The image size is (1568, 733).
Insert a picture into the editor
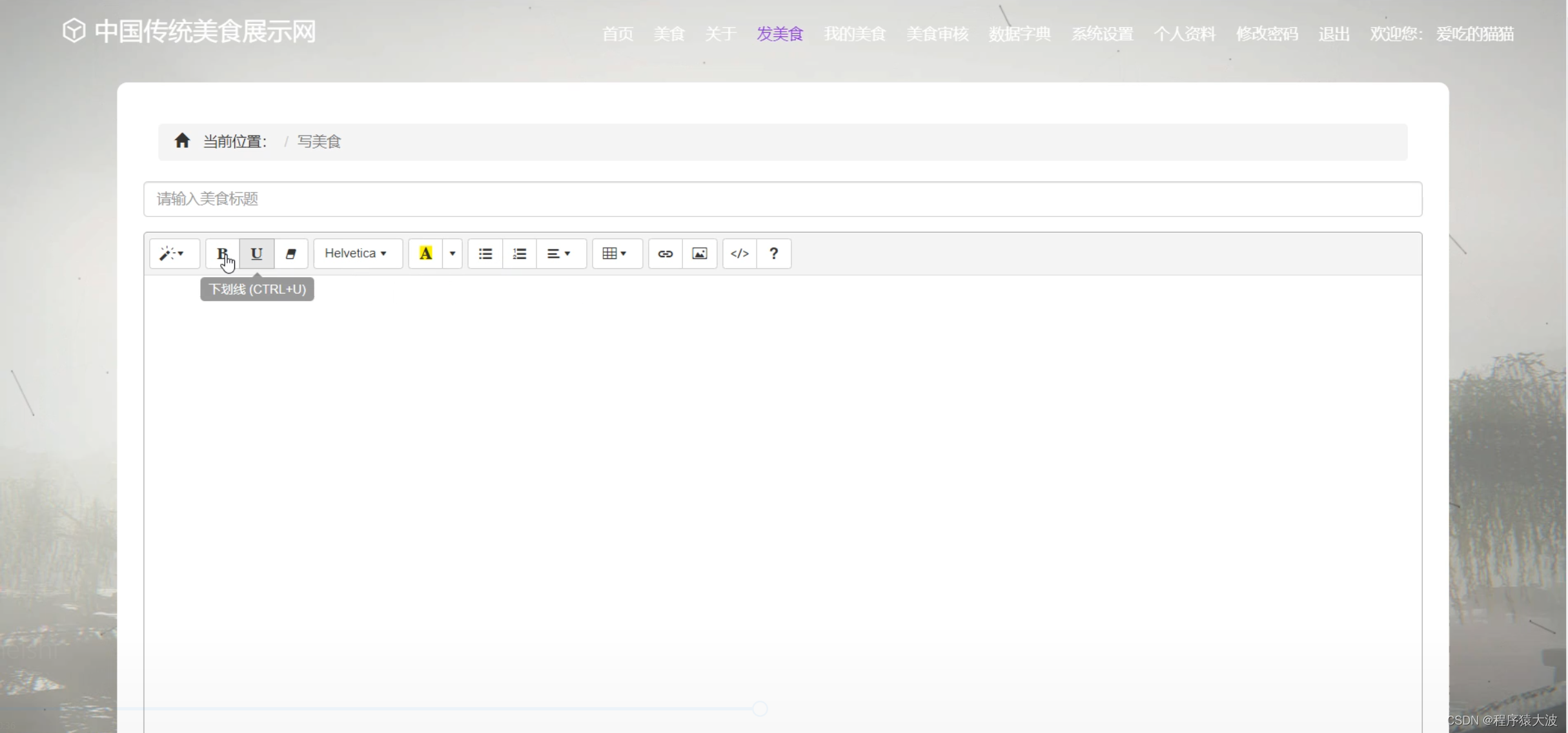tap(699, 253)
